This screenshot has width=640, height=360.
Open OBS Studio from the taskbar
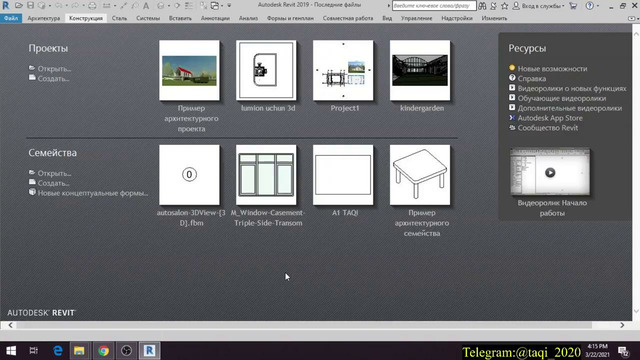(126, 351)
